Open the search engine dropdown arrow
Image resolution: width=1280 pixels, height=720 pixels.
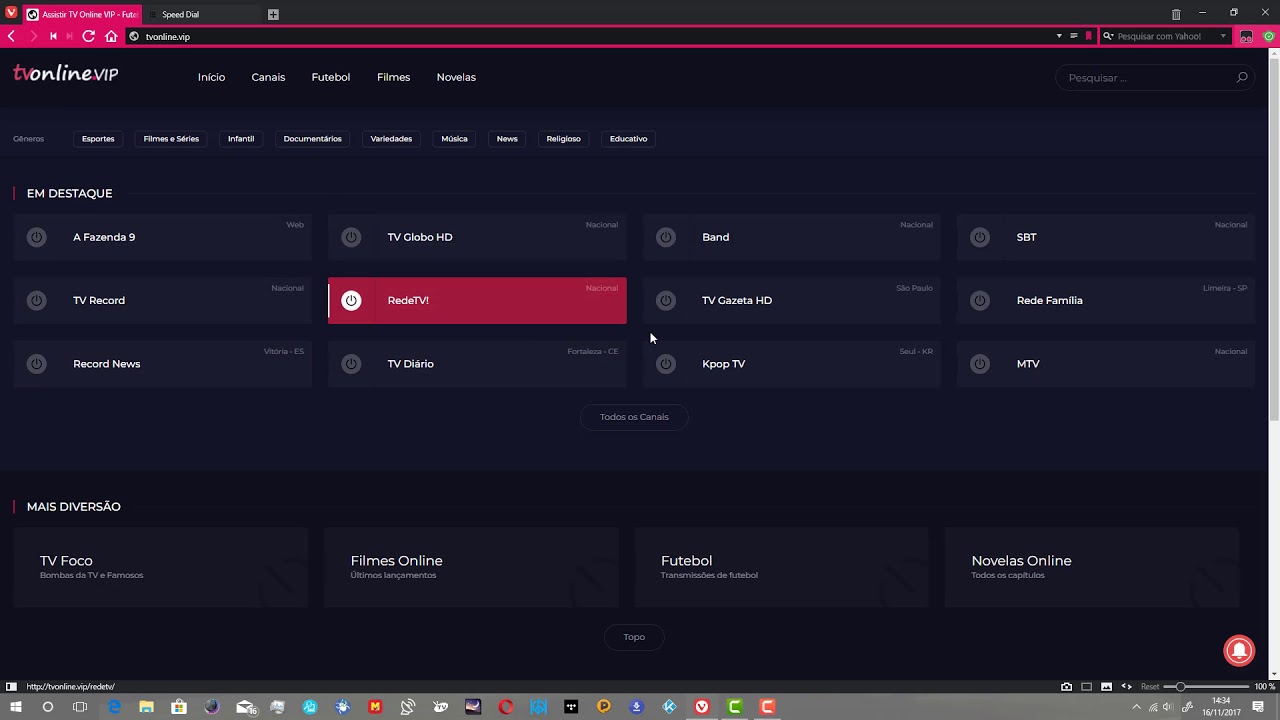(1222, 36)
